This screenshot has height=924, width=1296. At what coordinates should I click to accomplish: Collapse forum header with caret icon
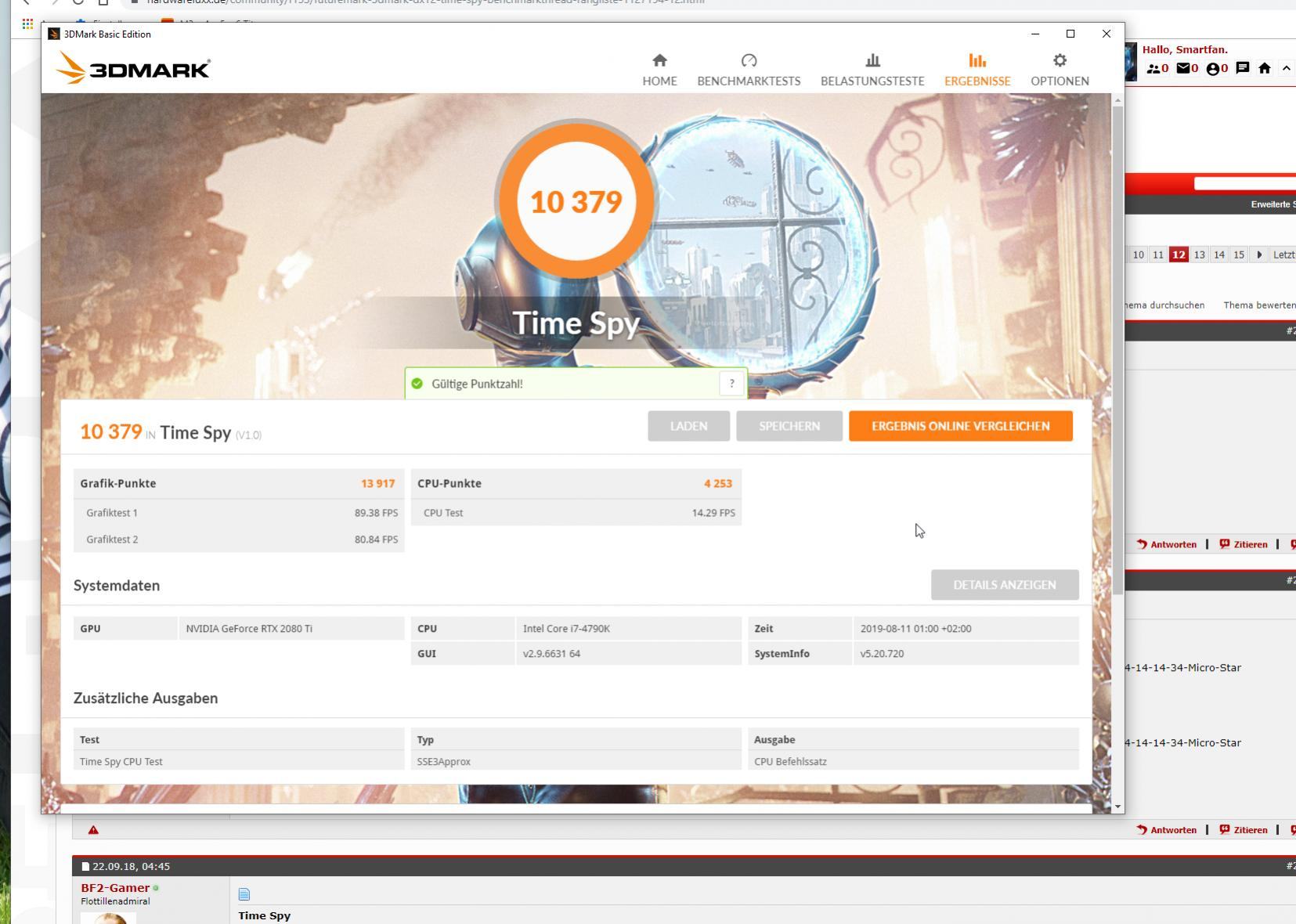point(1286,68)
